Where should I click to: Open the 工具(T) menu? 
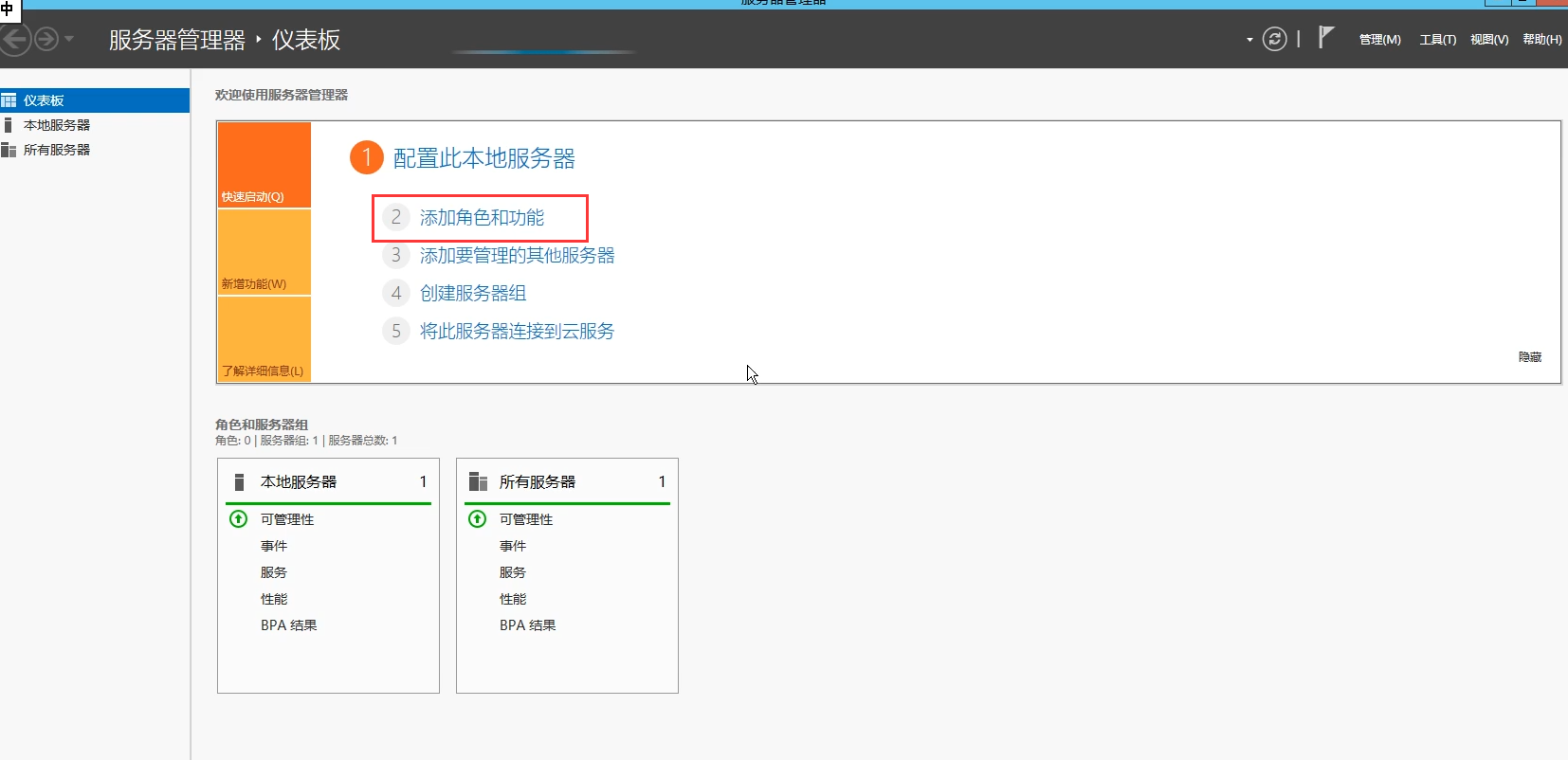click(x=1437, y=39)
